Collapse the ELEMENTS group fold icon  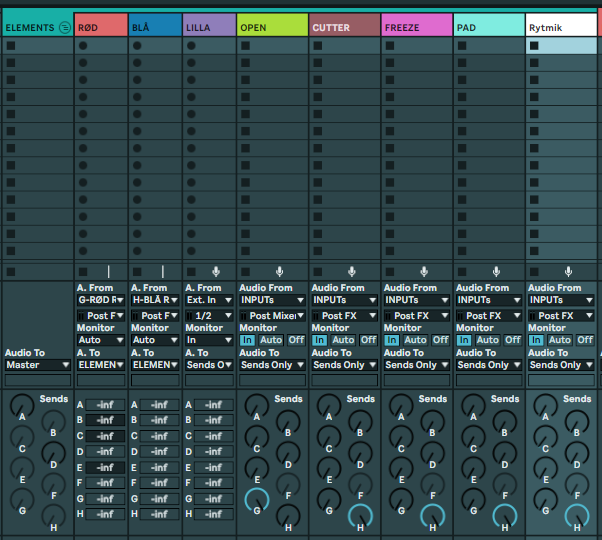[65, 27]
